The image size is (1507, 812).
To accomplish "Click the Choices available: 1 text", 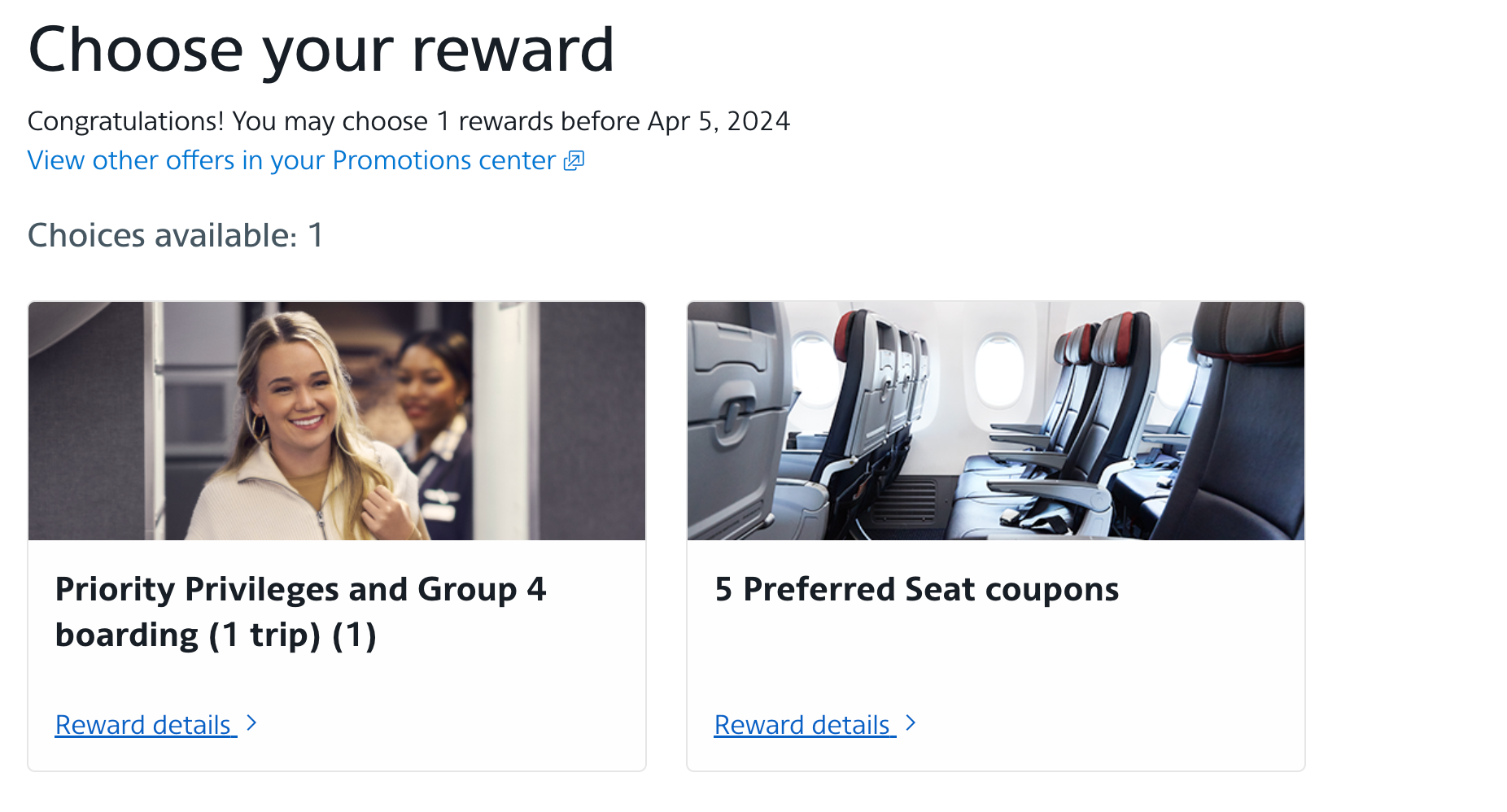I will (174, 235).
